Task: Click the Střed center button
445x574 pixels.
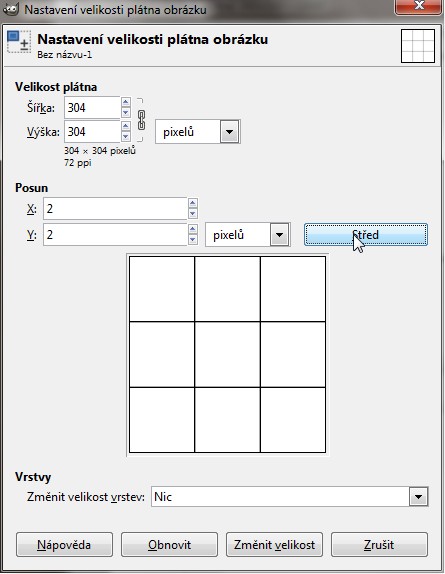Action: 366,235
